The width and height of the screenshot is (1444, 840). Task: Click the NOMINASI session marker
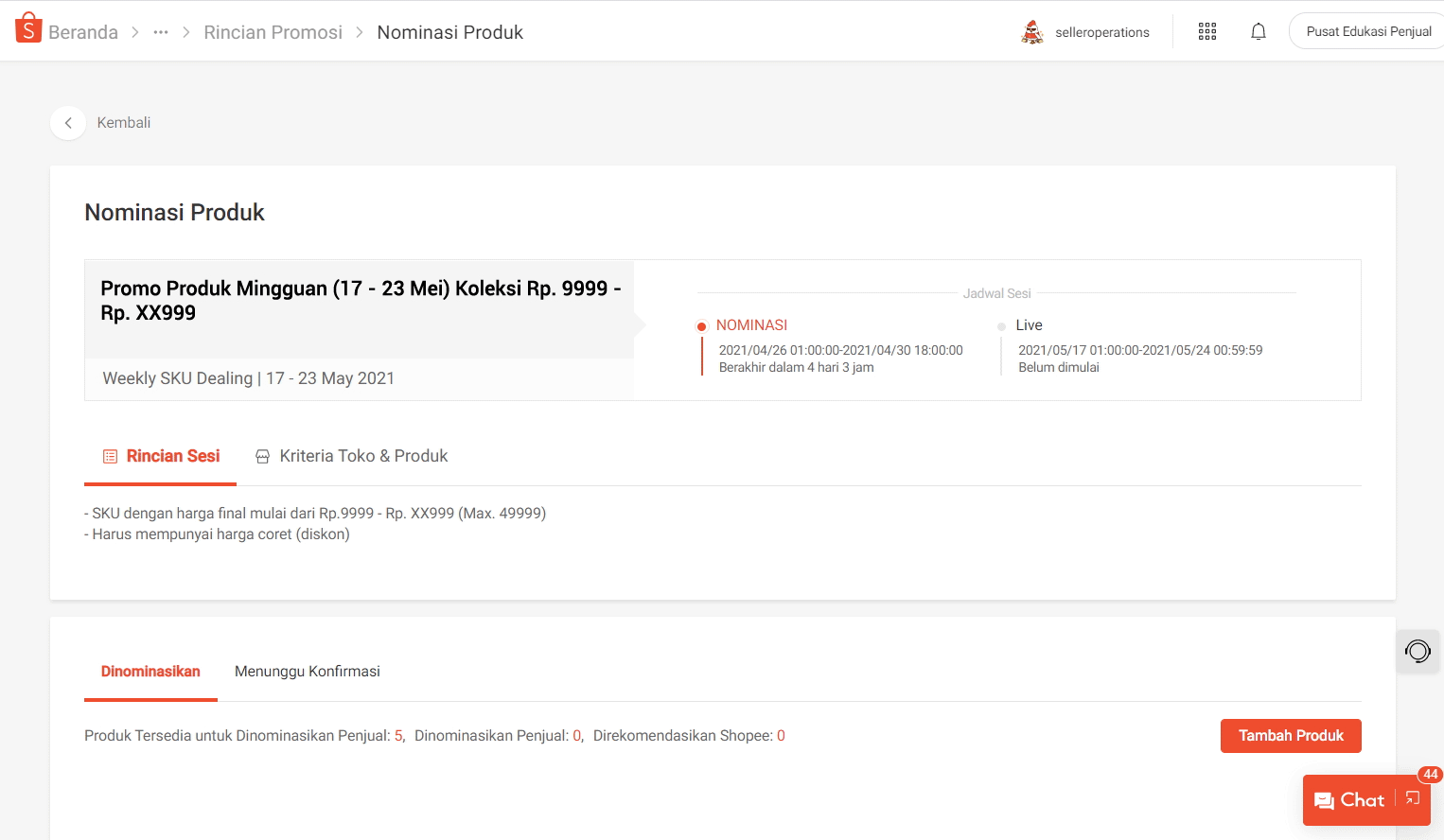tap(702, 326)
